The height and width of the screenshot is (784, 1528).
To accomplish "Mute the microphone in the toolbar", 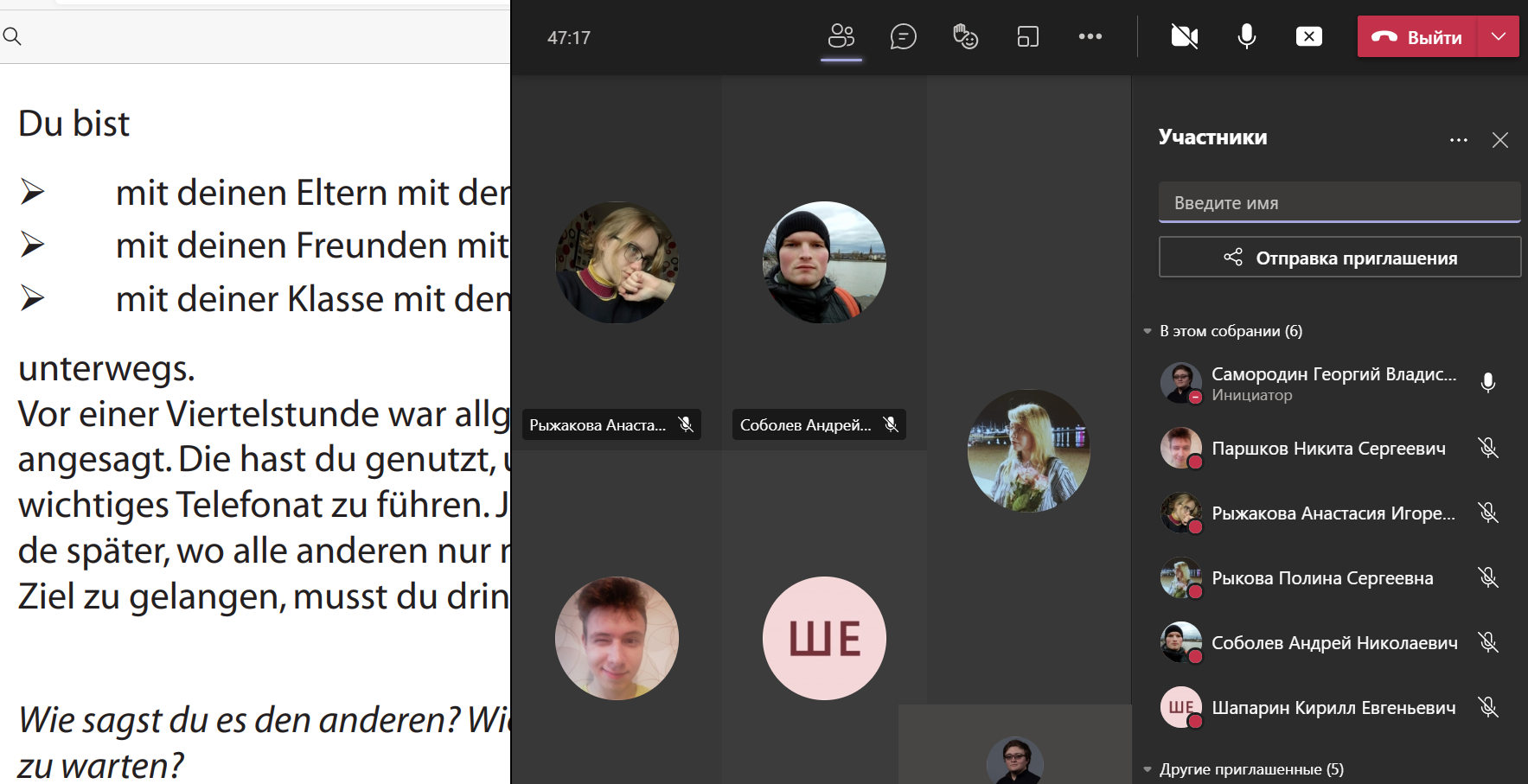I will click(1246, 36).
